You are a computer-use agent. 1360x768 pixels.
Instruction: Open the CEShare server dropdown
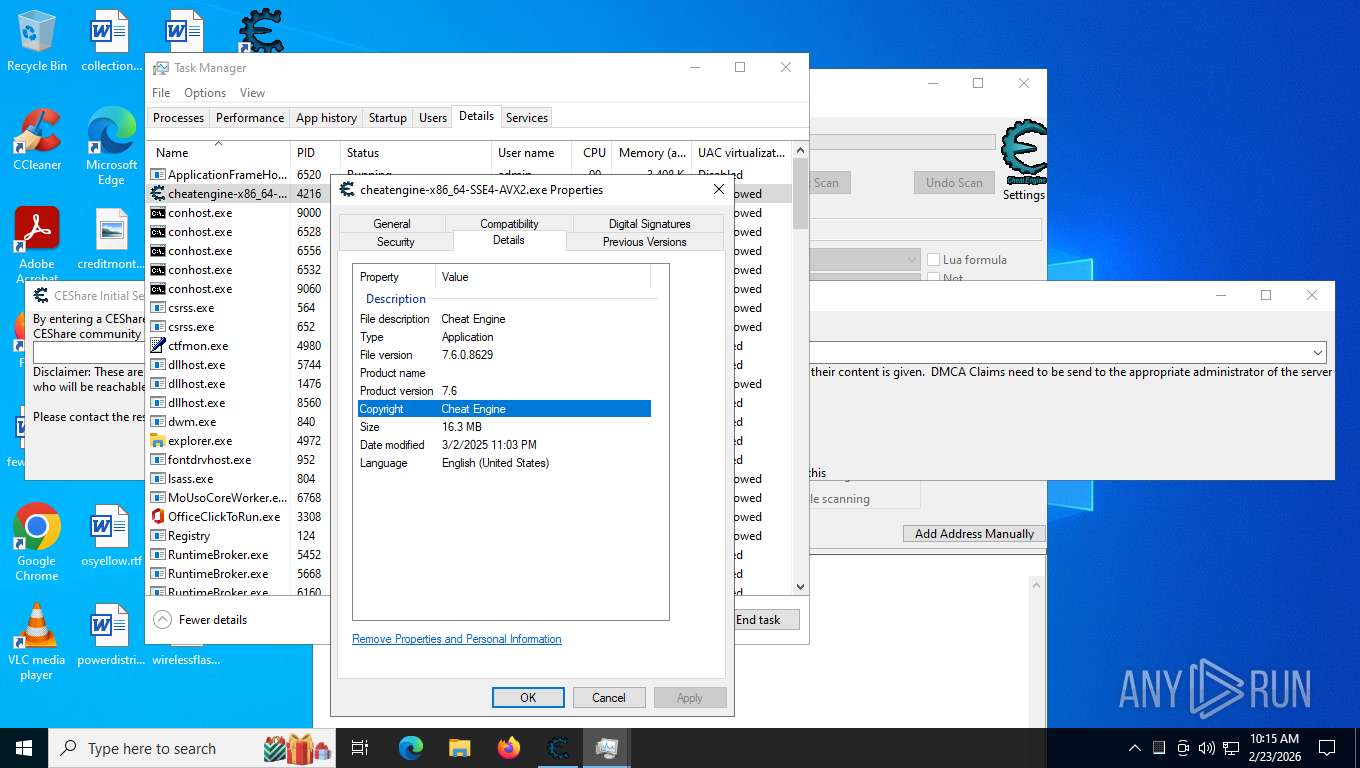click(x=1318, y=353)
